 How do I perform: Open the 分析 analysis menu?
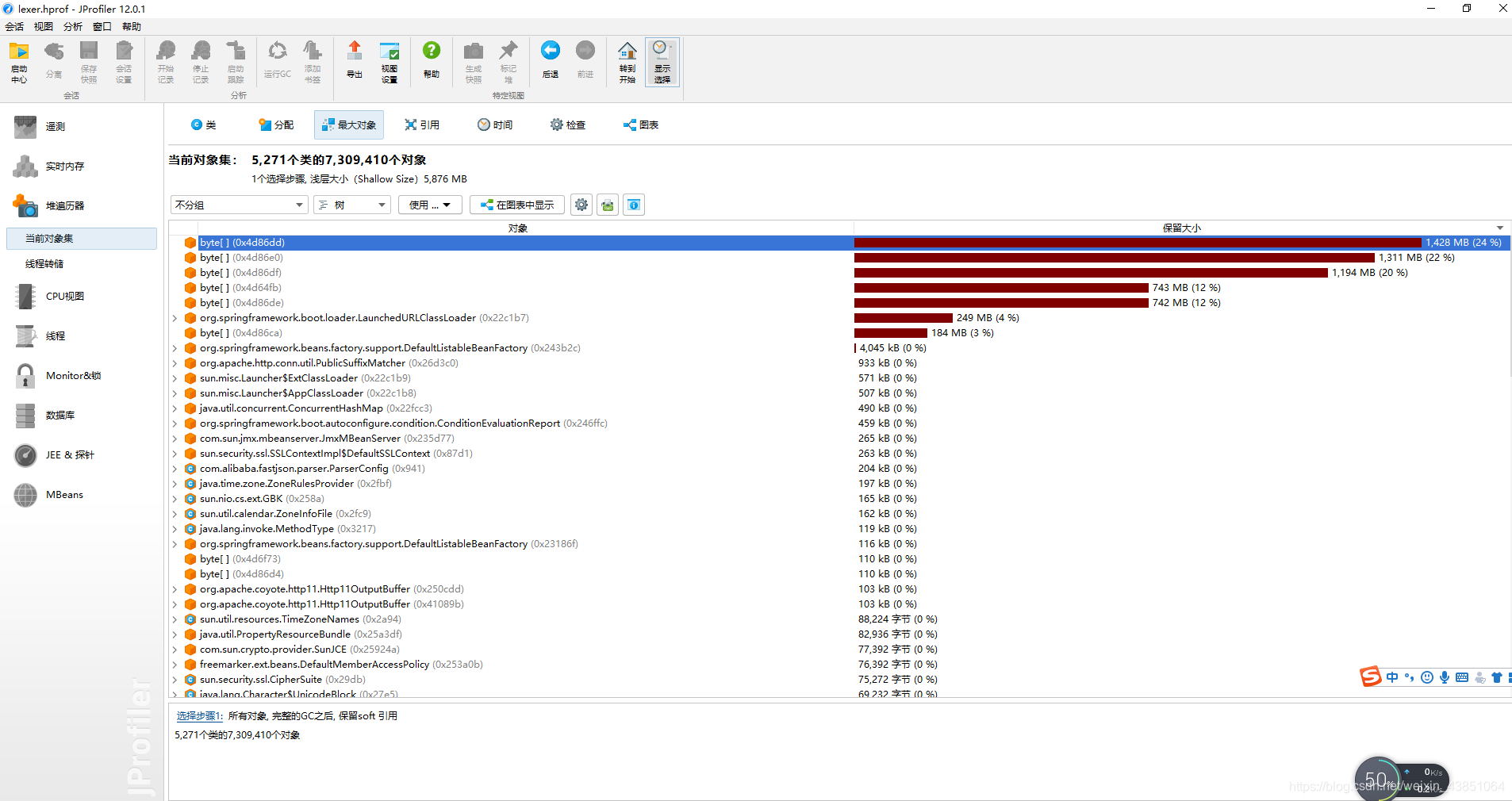pyautogui.click(x=73, y=26)
